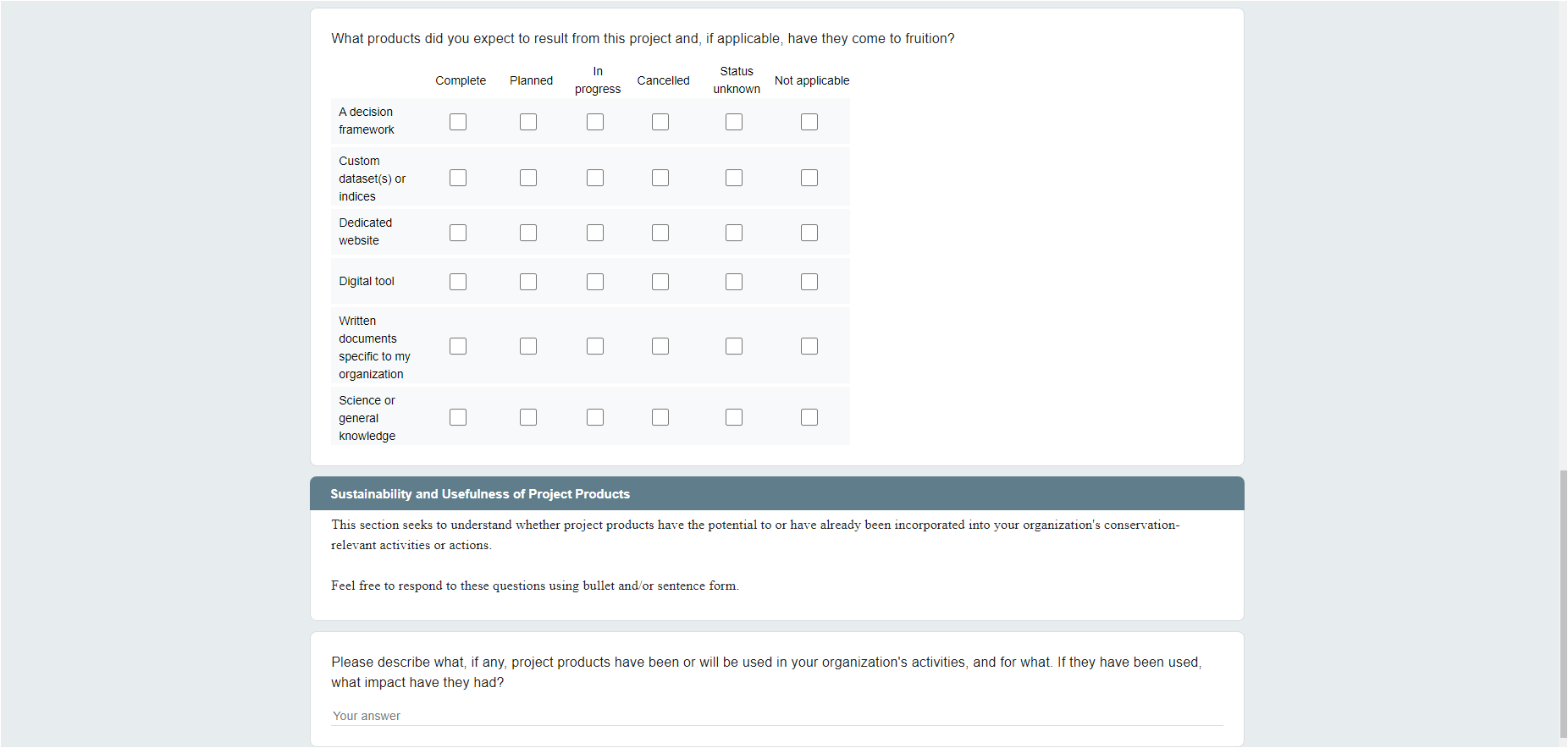Check Not applicable for Science or general knowledge

(809, 417)
